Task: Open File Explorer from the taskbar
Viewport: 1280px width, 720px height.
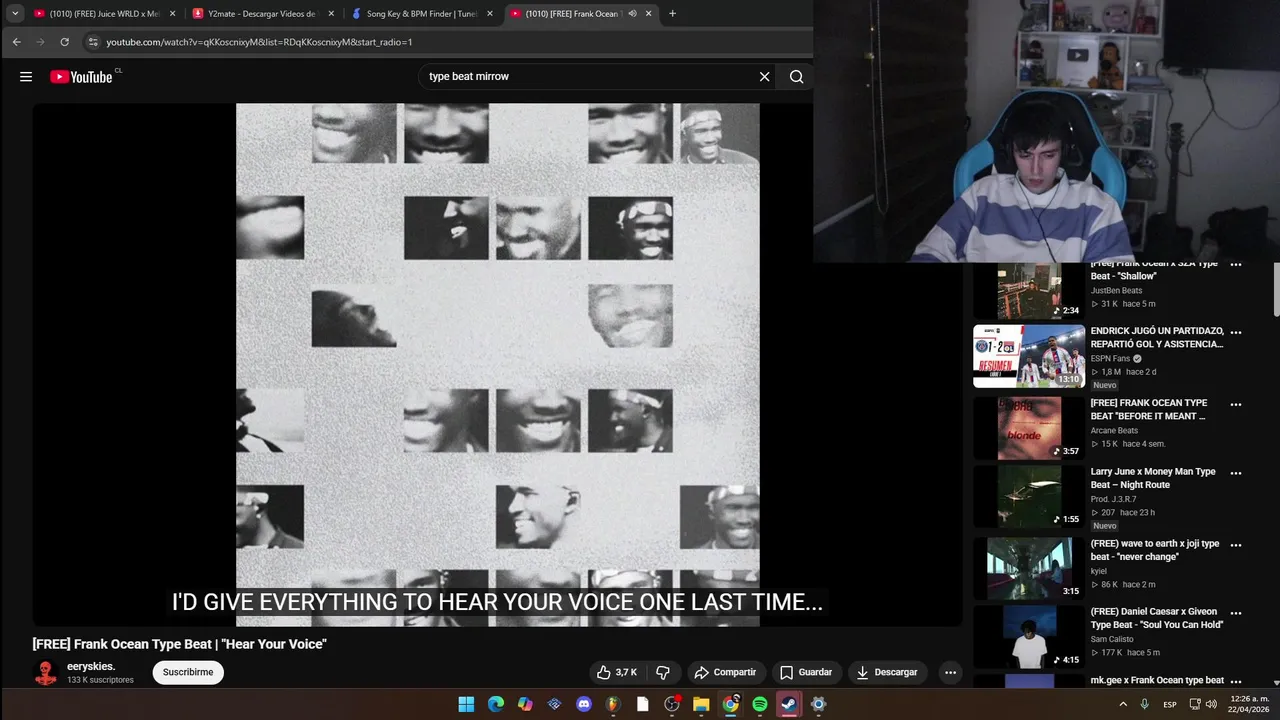Action: (701, 704)
